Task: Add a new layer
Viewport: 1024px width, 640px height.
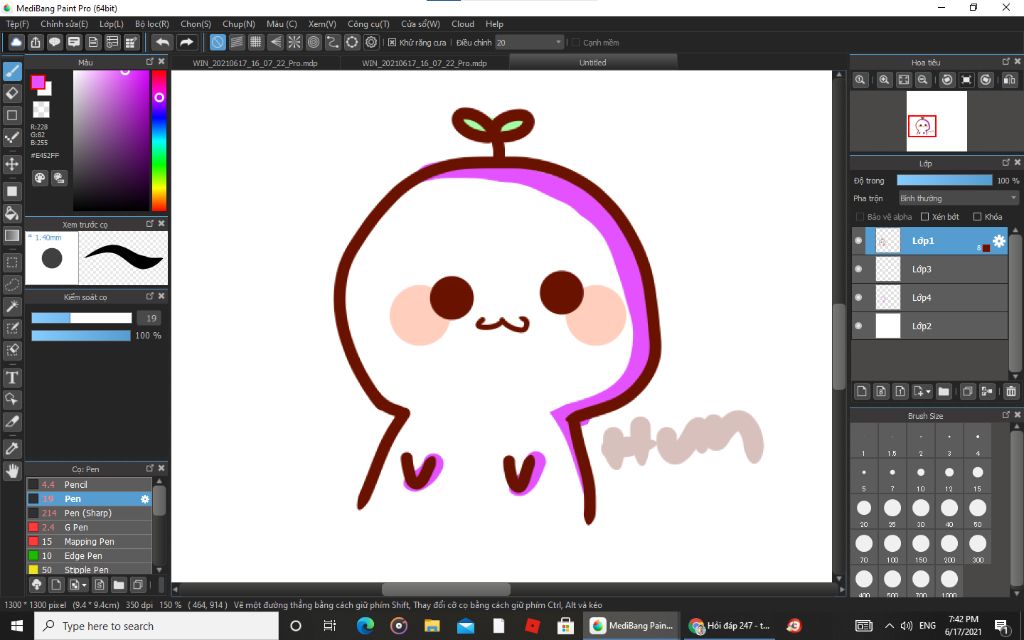Action: point(861,391)
